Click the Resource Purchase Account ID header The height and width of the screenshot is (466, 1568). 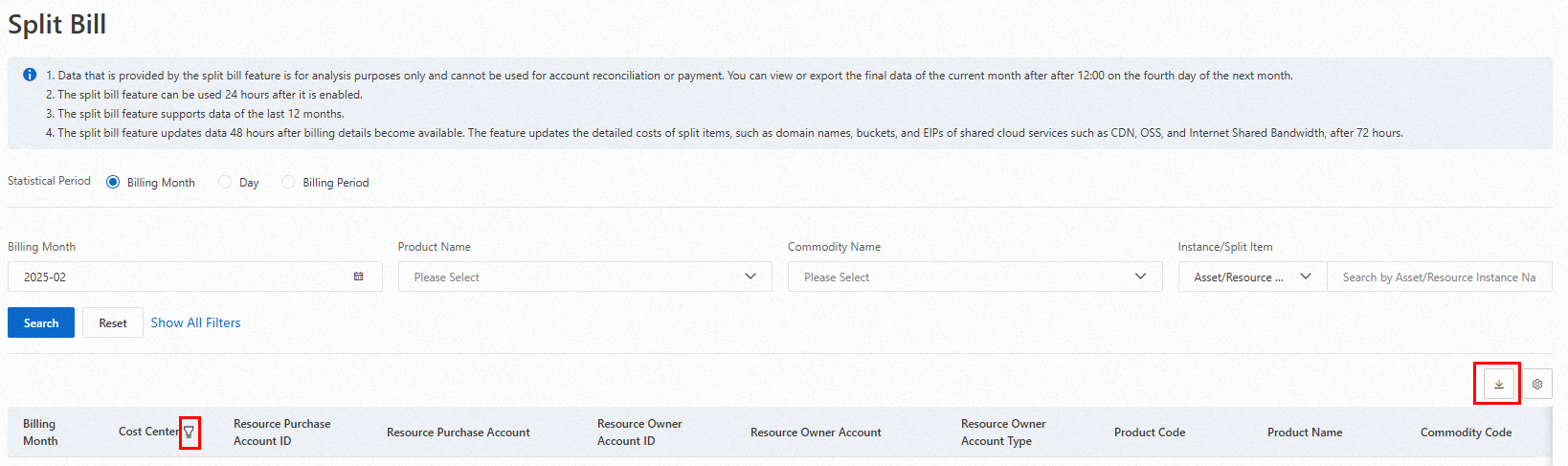281,433
